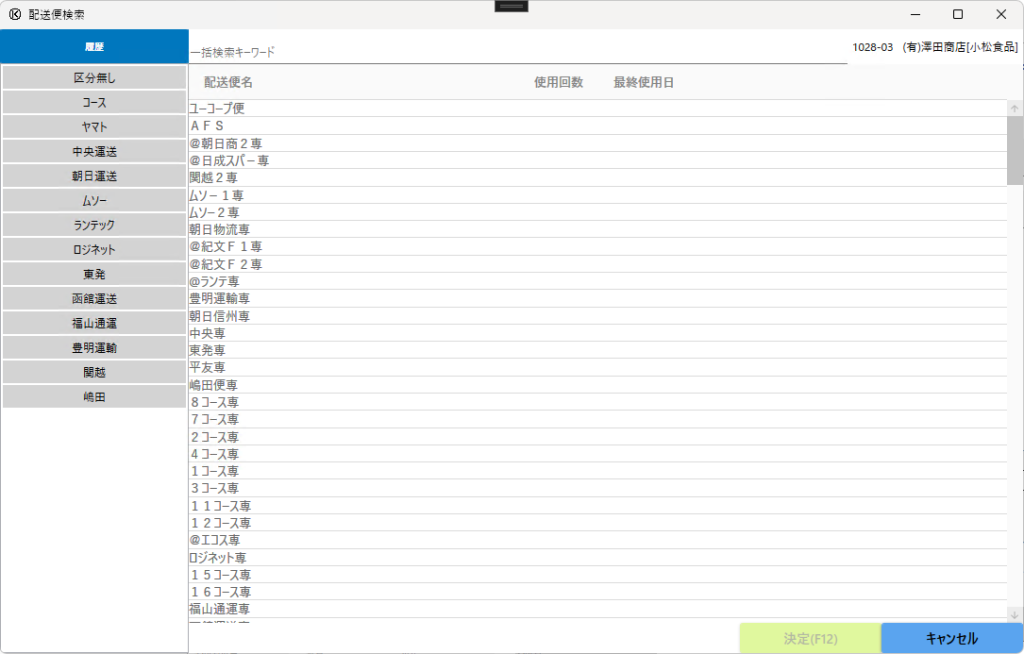Choose the 朝日物流専 row
Viewport: 1024px width, 654px height.
(x=598, y=229)
